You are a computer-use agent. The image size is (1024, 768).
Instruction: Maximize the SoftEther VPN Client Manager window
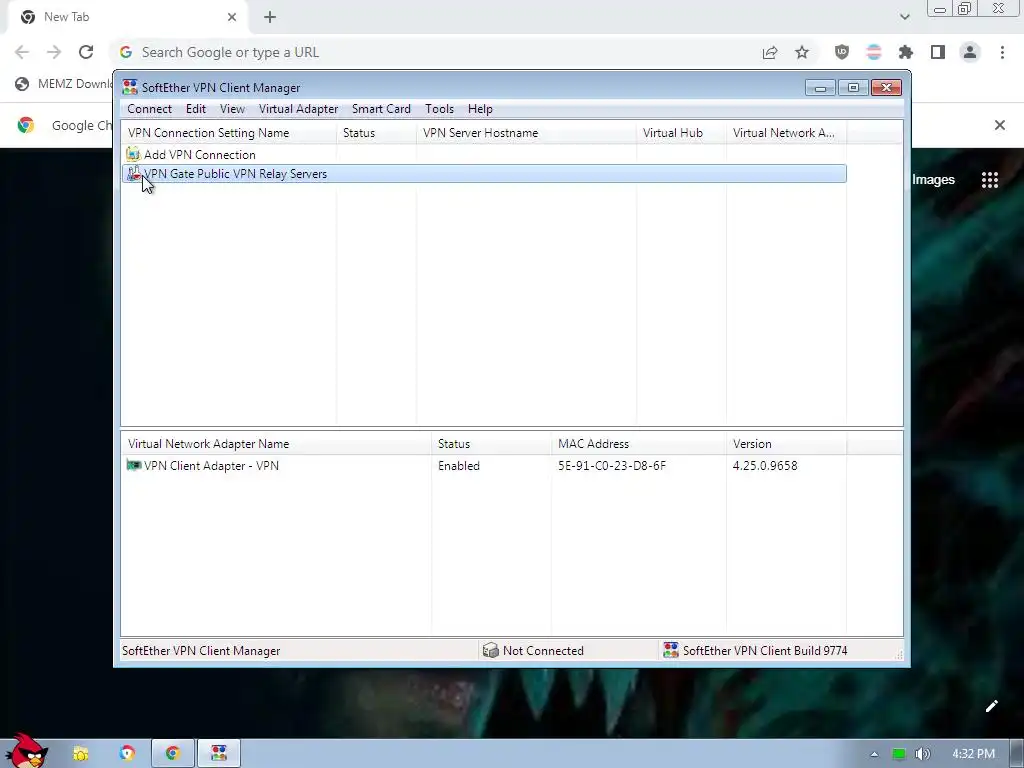(x=853, y=88)
